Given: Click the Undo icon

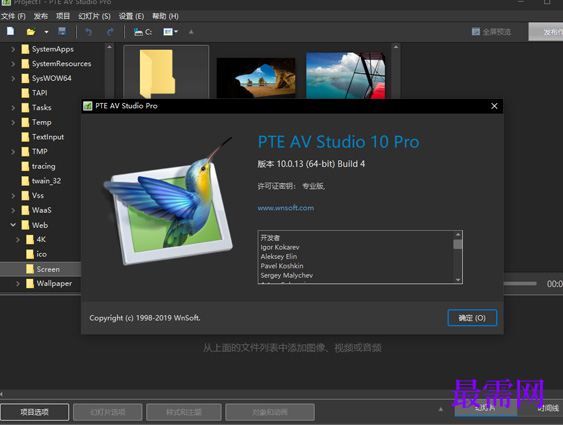Looking at the screenshot, I should click(x=88, y=32).
